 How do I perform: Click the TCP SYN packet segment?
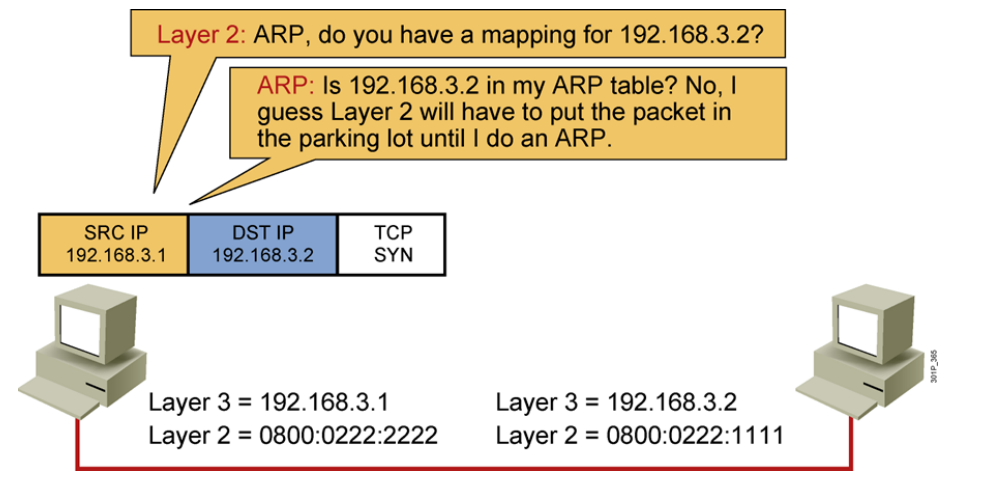click(x=392, y=244)
